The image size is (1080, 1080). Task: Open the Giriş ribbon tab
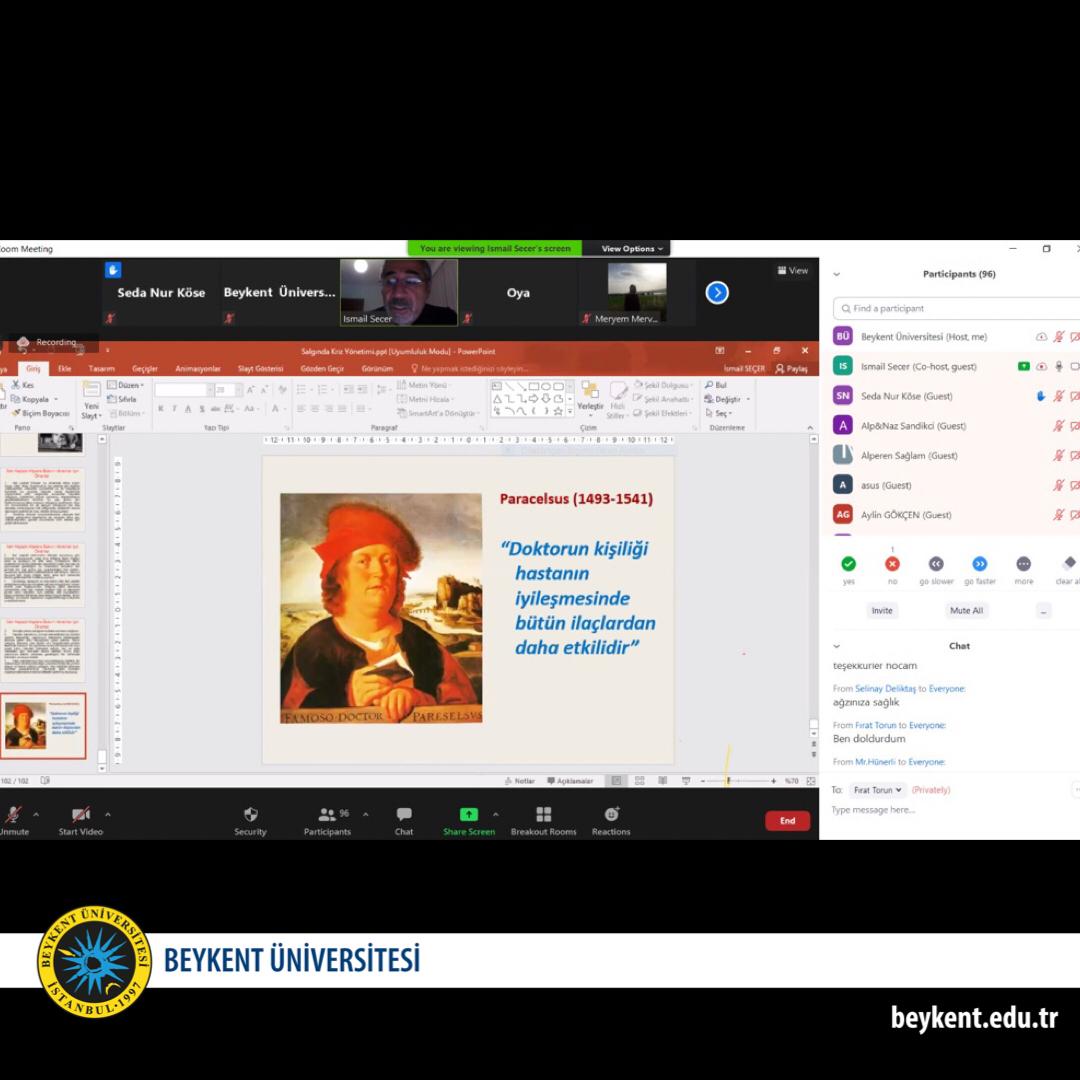33,368
